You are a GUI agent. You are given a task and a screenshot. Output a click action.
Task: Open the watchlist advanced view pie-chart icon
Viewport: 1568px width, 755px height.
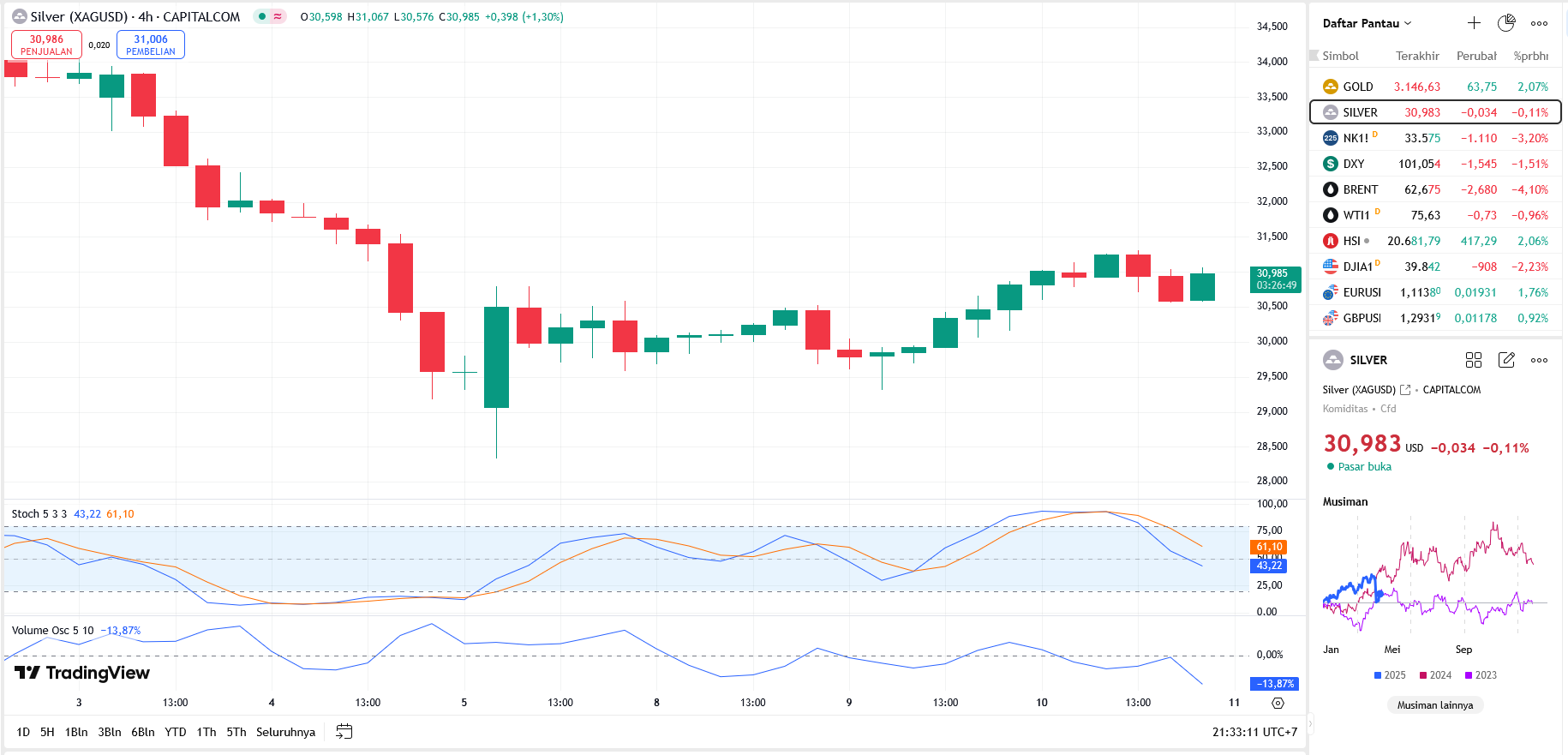1506,23
